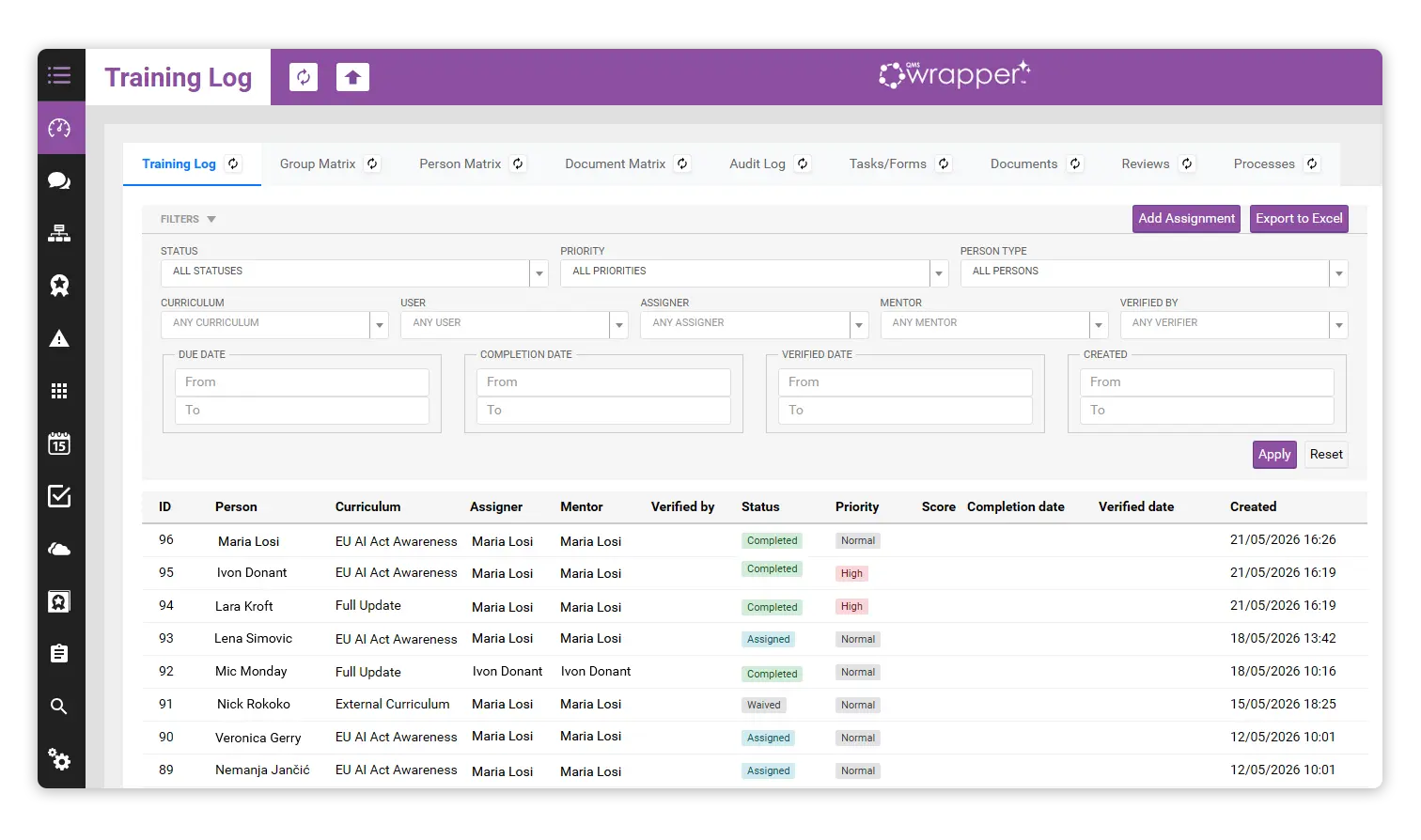Open the Person Type dropdown

point(1154,272)
